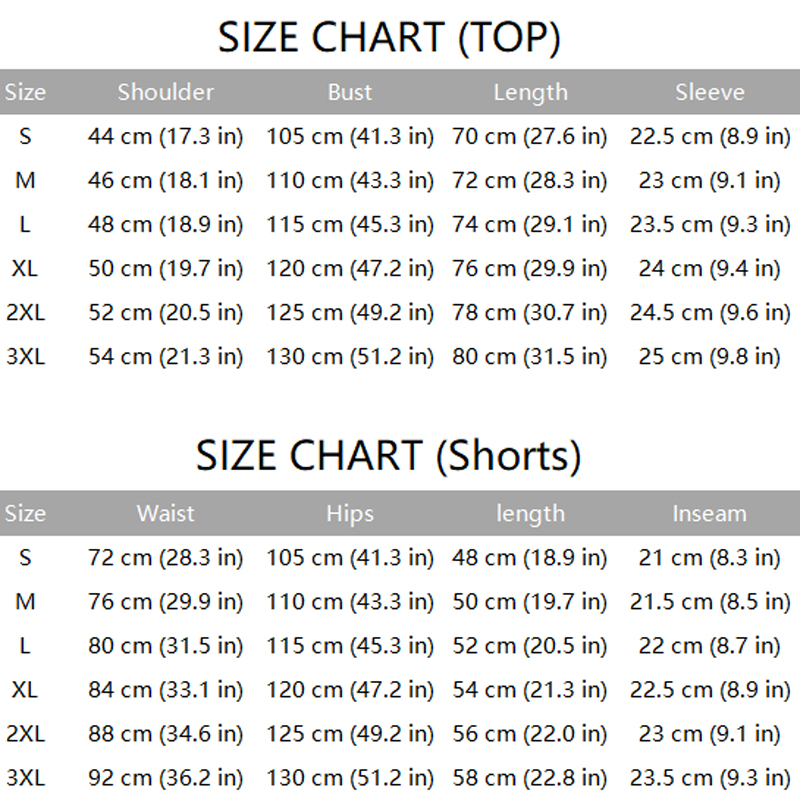
Task: Select the Hips column header
Action: (350, 514)
